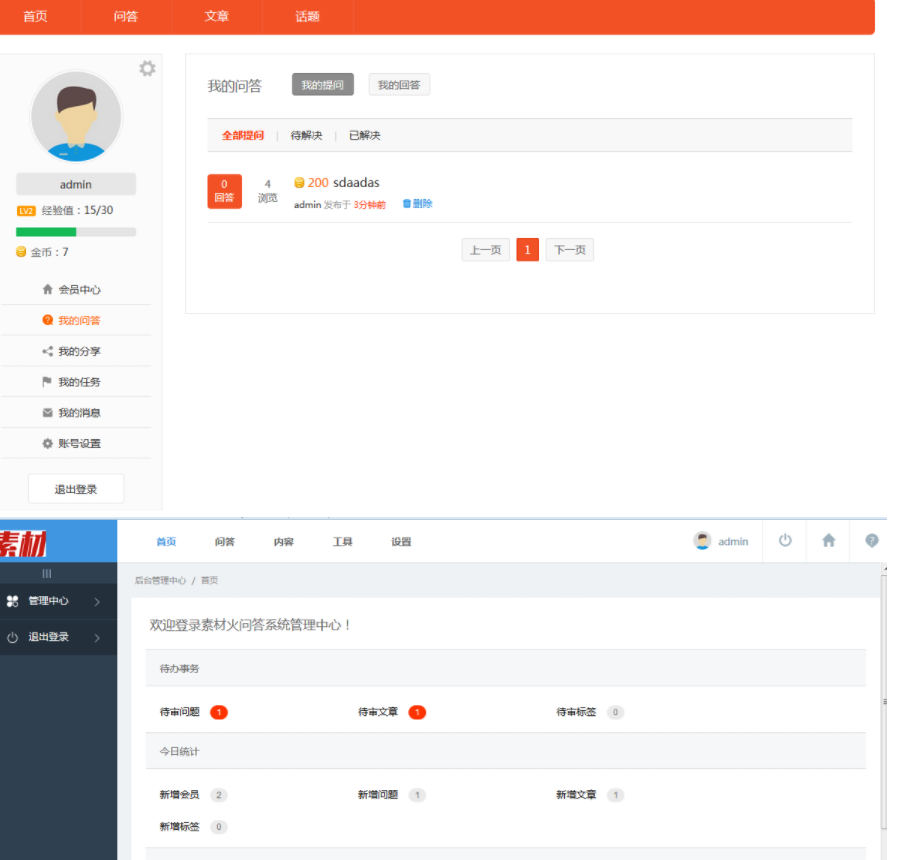Viewport: 902px width, 860px height.
Task: Go to 上一页 in pagination
Action: [486, 250]
